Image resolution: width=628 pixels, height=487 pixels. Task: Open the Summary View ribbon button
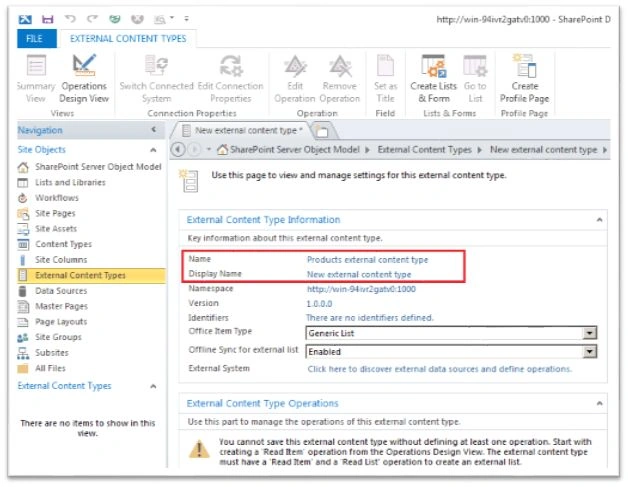pyautogui.click(x=36, y=78)
